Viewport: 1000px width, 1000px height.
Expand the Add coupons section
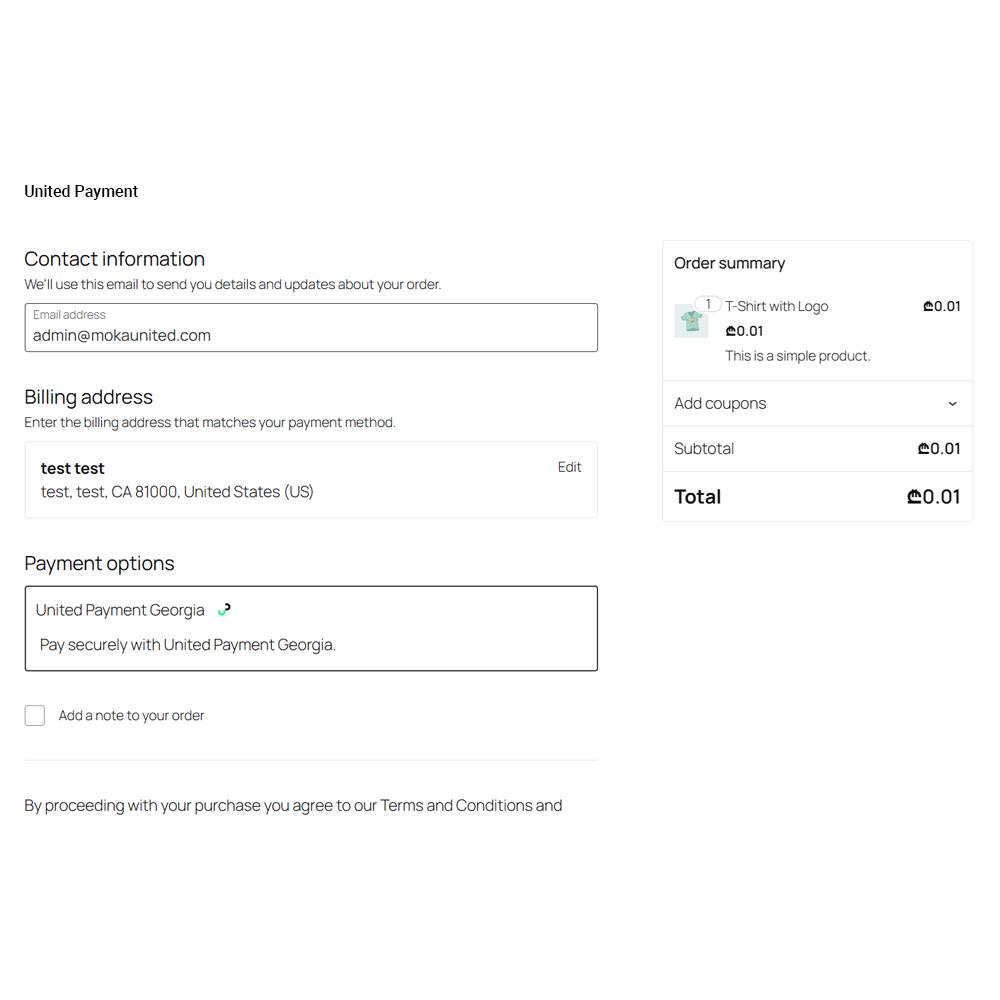720,403
